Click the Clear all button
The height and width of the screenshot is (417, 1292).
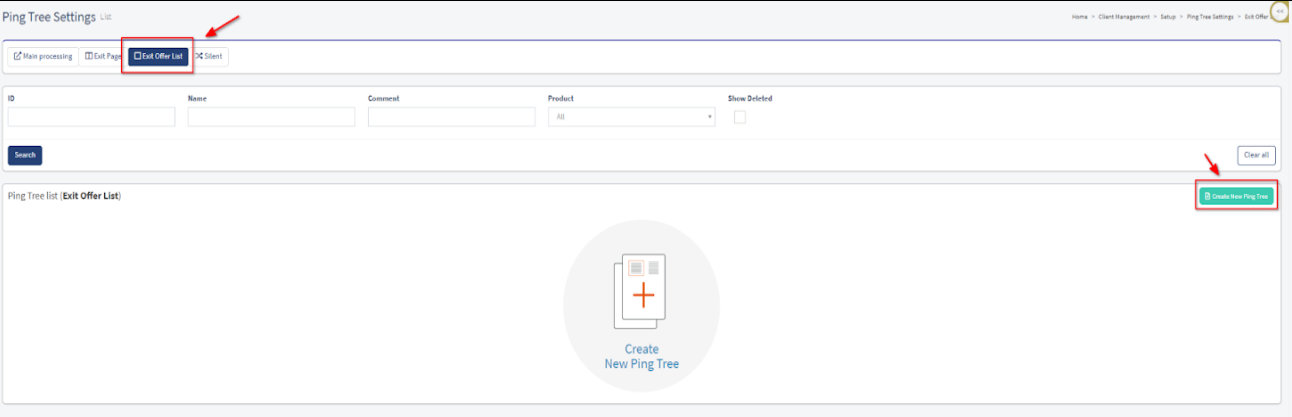pyautogui.click(x=1256, y=155)
